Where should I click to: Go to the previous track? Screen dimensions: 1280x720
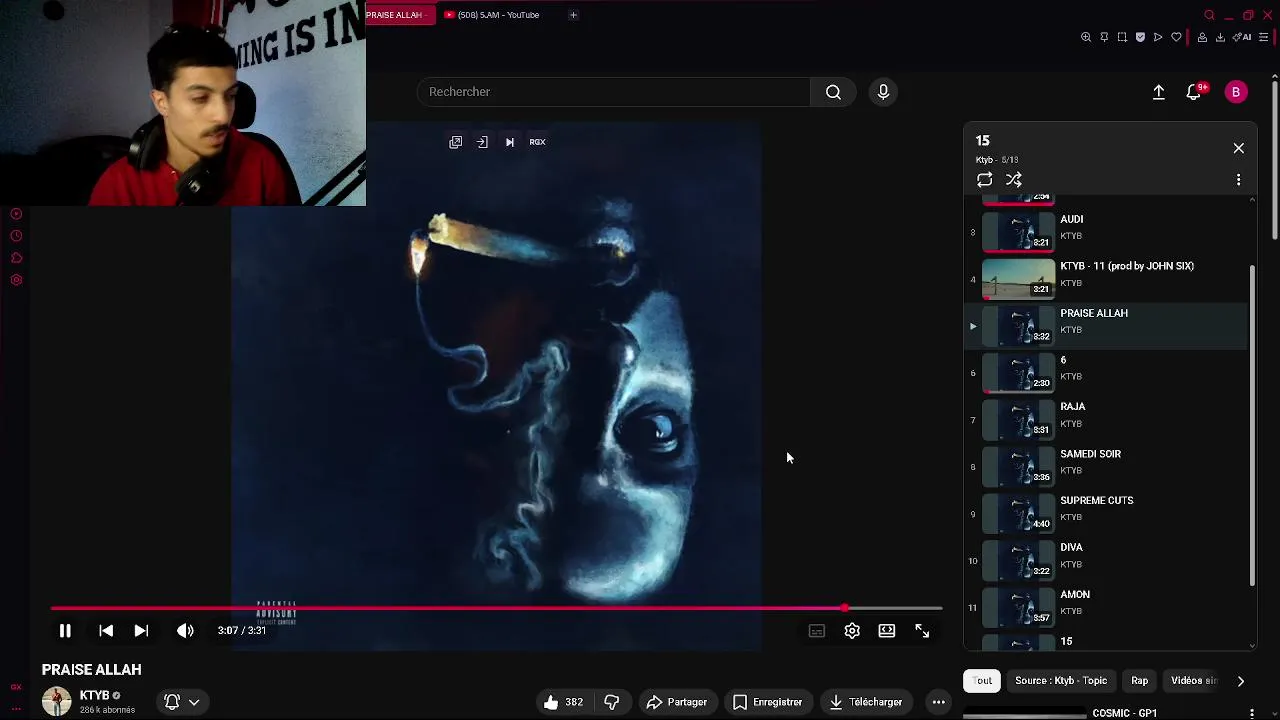(x=106, y=631)
